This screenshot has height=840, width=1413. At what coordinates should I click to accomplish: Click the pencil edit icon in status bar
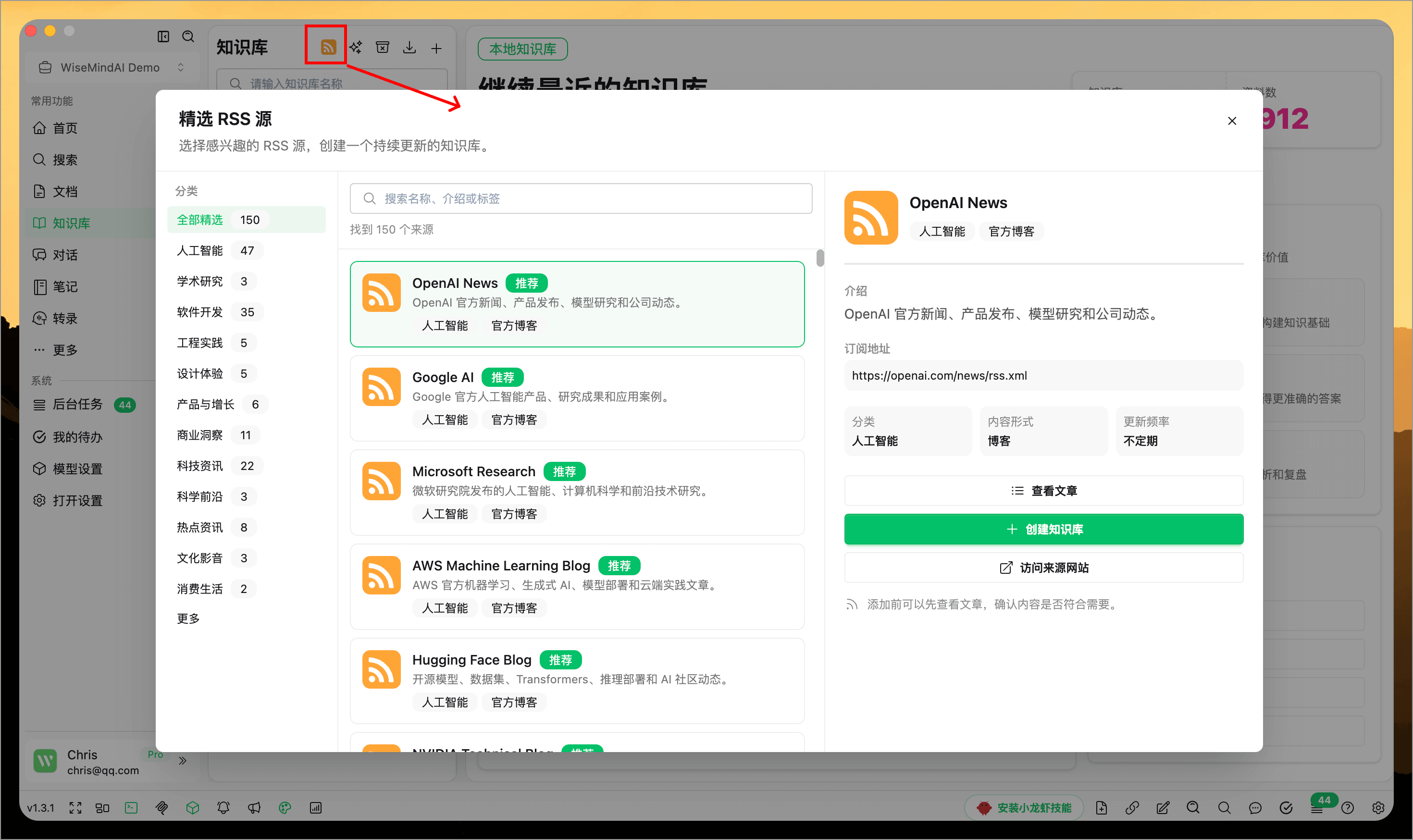tap(1163, 808)
